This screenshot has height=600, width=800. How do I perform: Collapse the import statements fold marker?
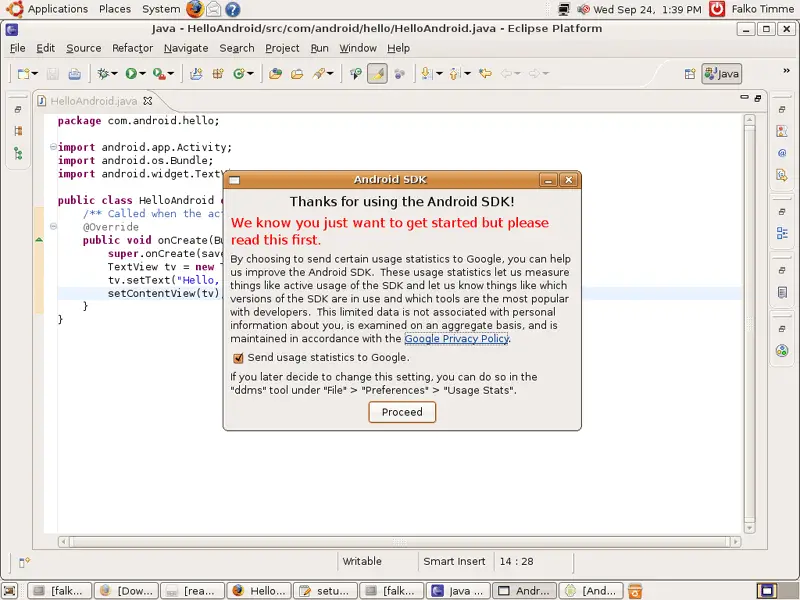(x=53, y=147)
